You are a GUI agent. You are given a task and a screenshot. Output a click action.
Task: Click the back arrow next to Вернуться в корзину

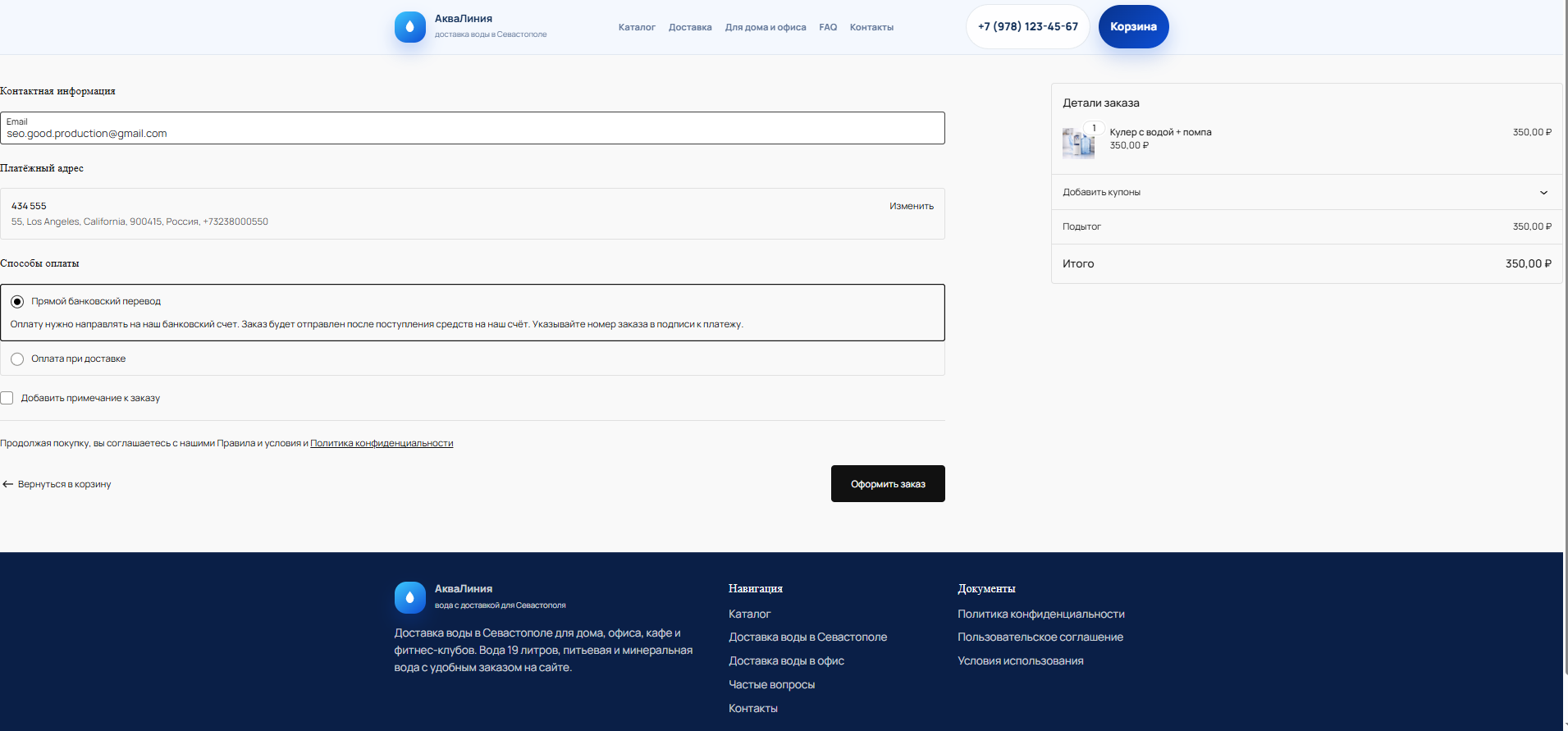click(8, 484)
